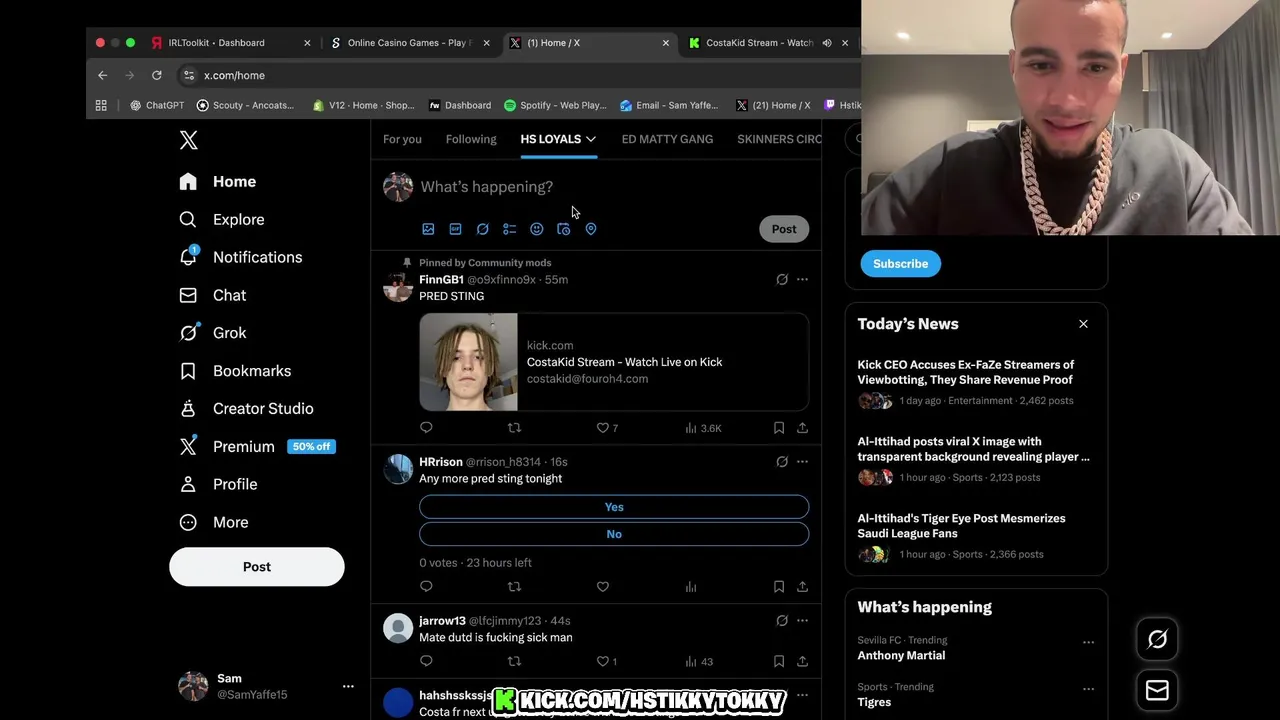Open the CostaKid Stream kick.com link card
Image resolution: width=1280 pixels, height=720 pixels.
(614, 362)
